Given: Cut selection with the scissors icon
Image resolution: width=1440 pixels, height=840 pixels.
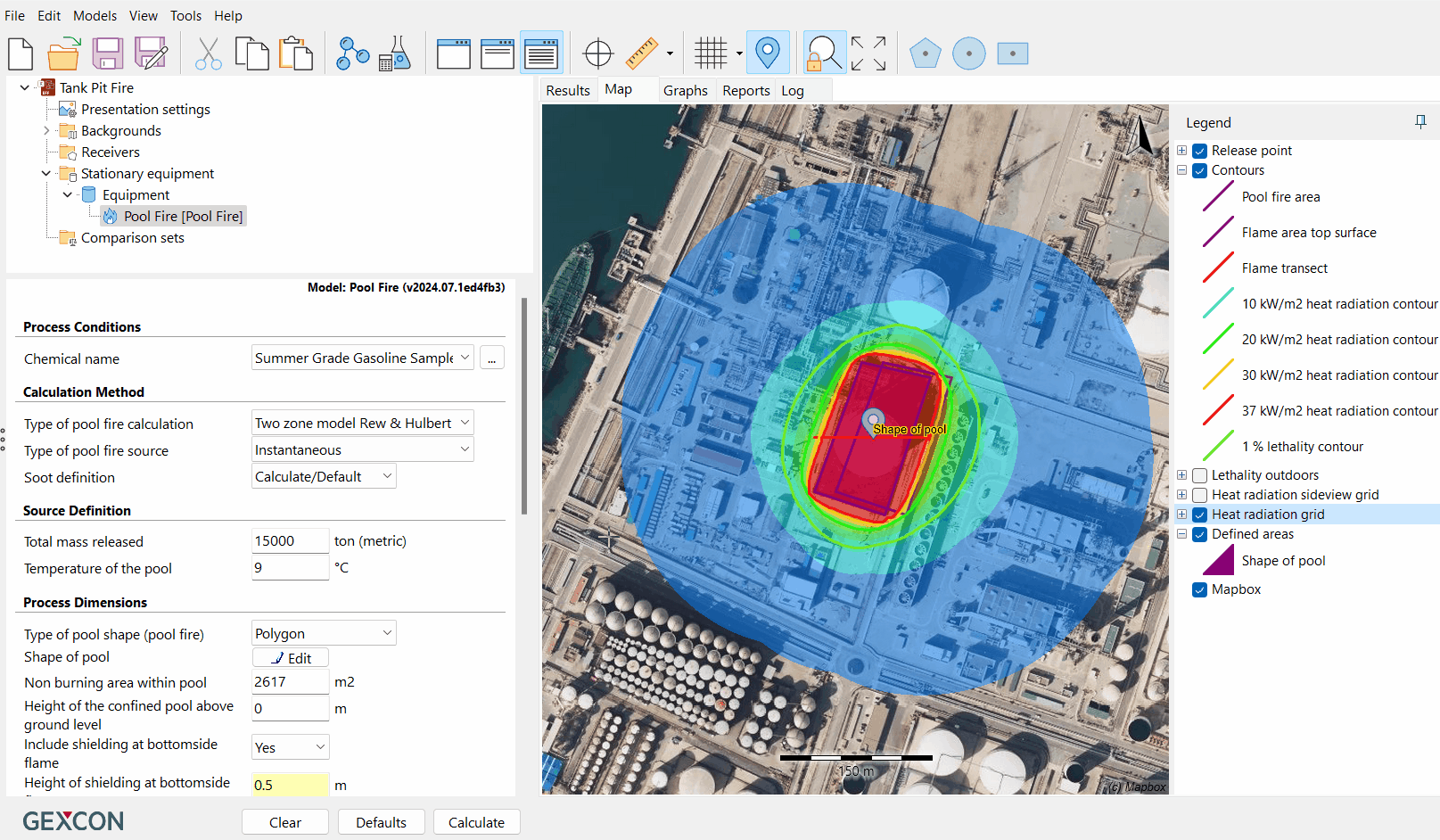Looking at the screenshot, I should 208,54.
